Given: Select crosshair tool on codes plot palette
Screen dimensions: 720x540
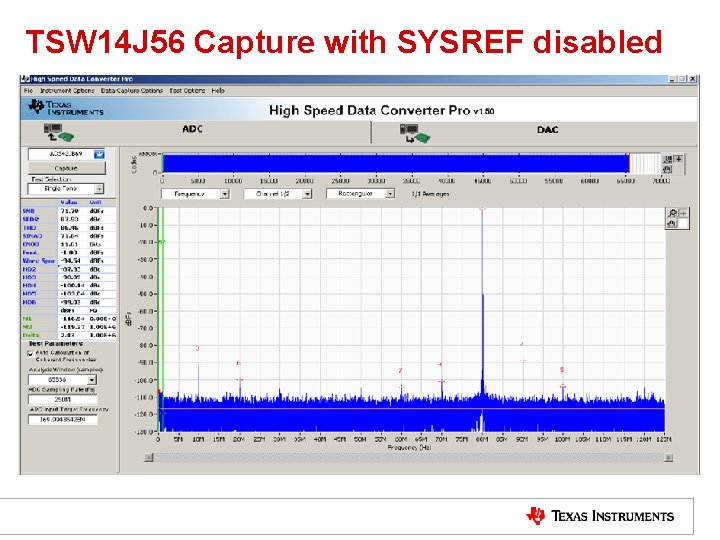Looking at the screenshot, I should (679, 159).
